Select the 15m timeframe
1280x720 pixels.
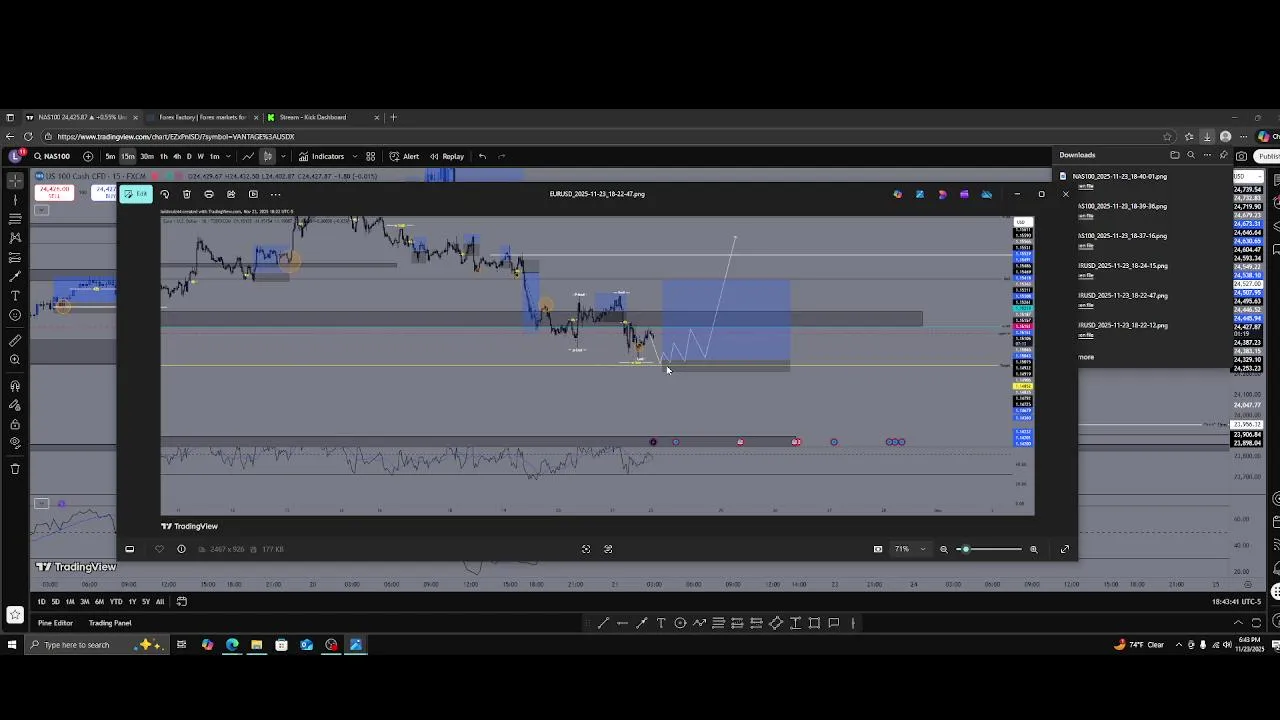[x=128, y=156]
